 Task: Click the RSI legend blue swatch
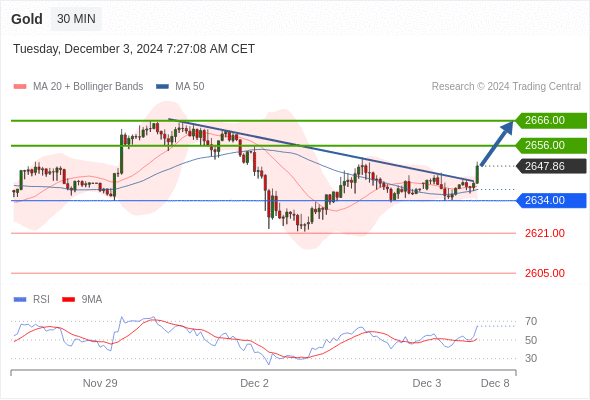coord(20,300)
